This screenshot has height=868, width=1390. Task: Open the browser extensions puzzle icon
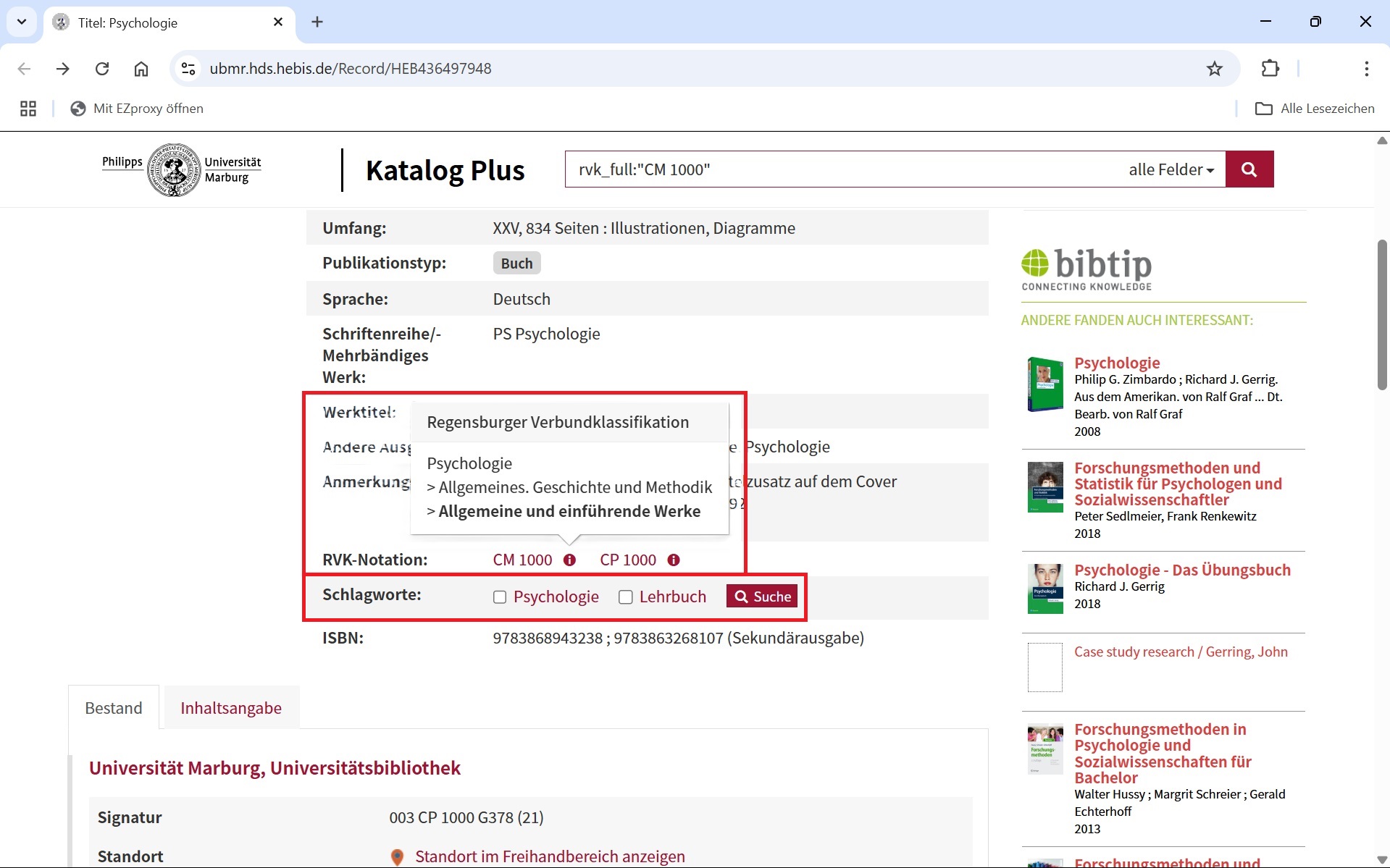[x=1270, y=69]
